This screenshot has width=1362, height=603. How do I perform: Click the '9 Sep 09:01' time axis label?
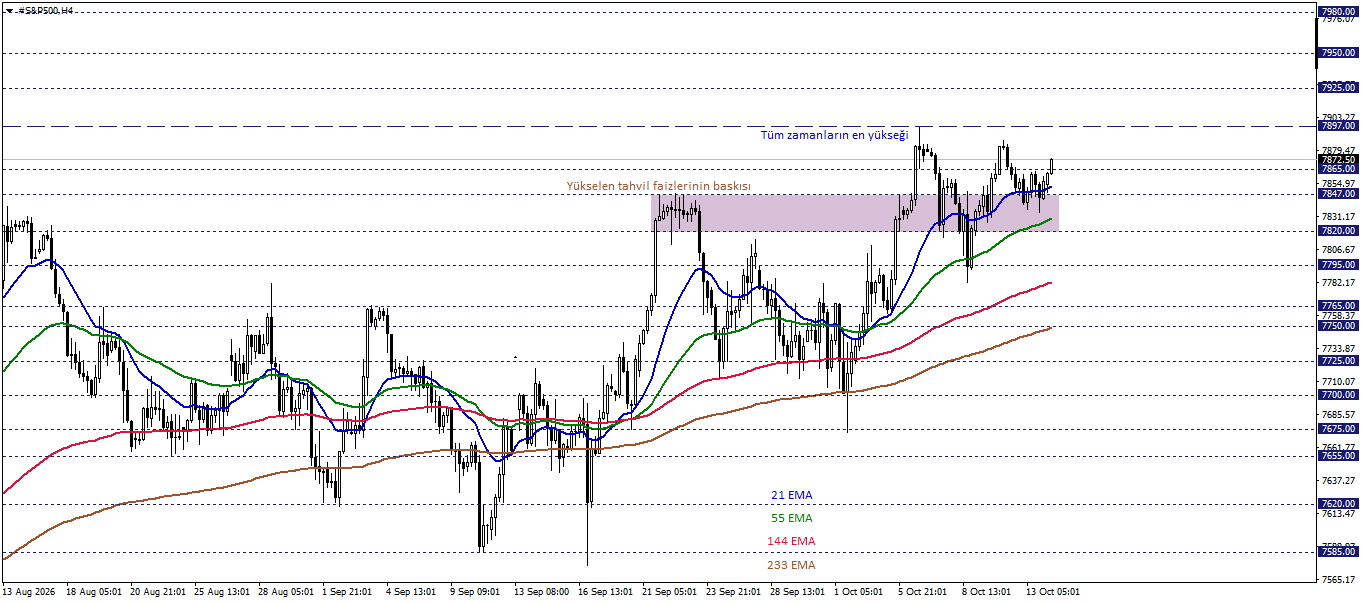pos(475,592)
